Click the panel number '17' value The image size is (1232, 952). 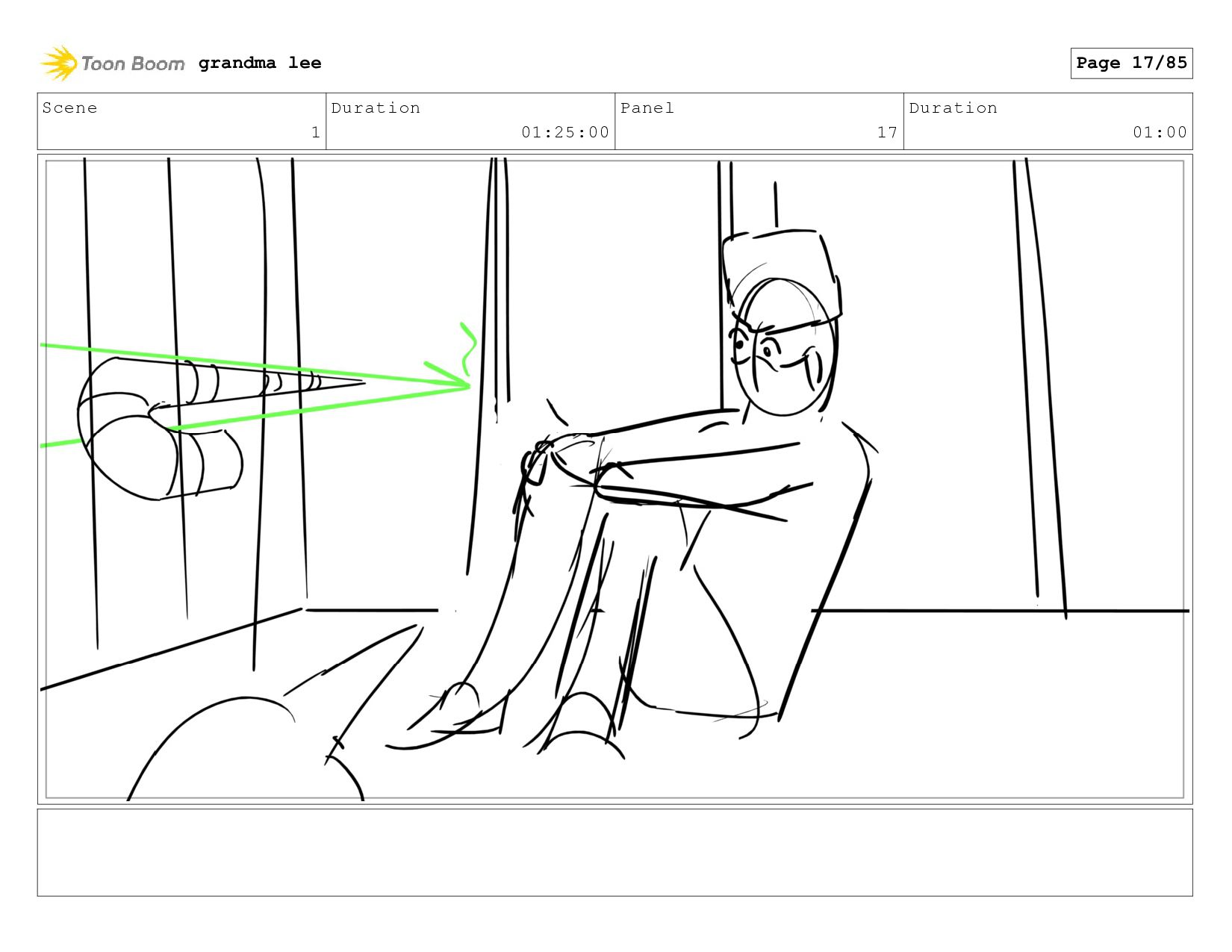tap(887, 132)
